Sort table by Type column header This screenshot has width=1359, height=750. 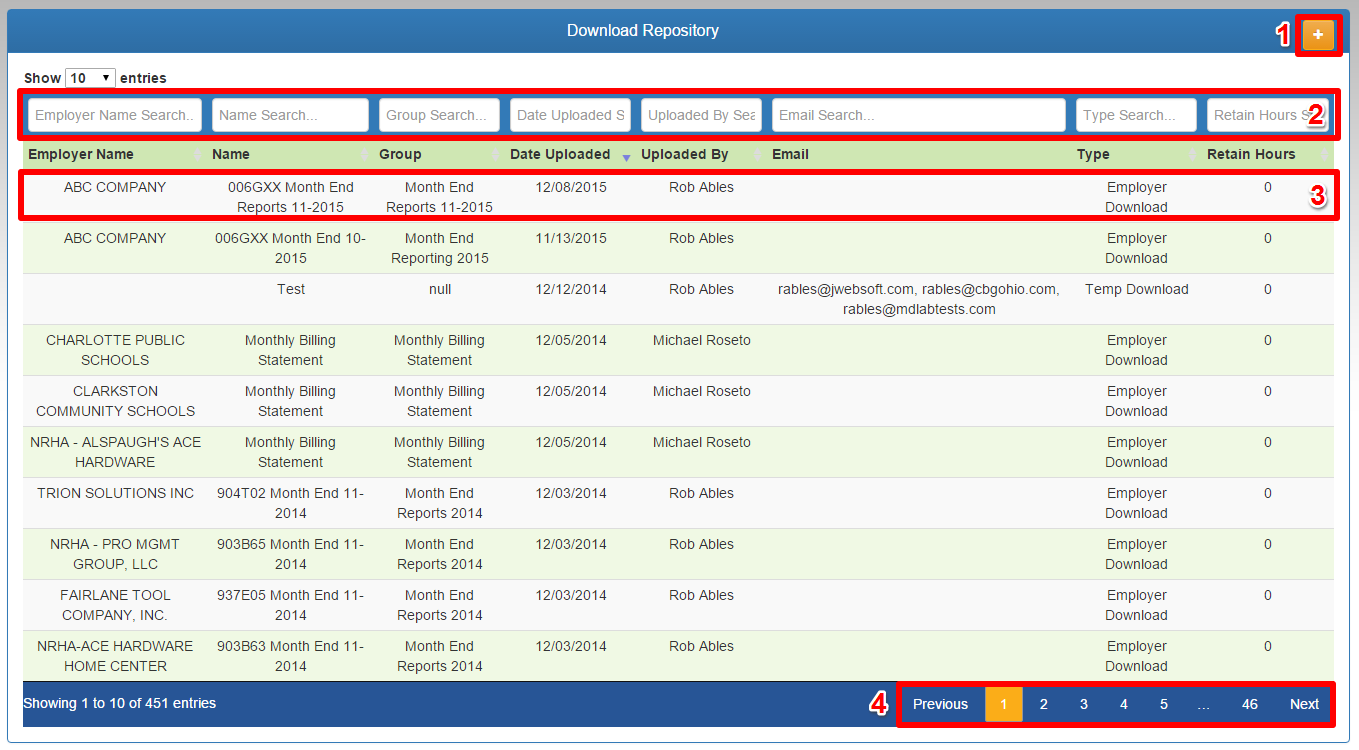(1093, 155)
